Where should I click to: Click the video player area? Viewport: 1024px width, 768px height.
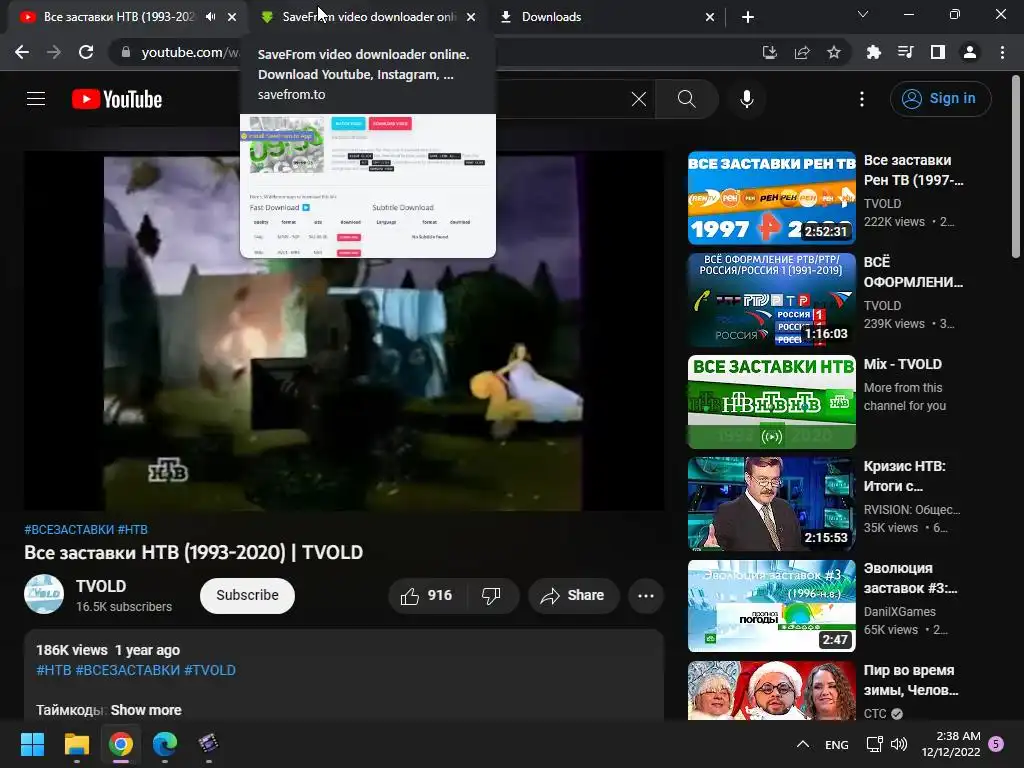344,331
